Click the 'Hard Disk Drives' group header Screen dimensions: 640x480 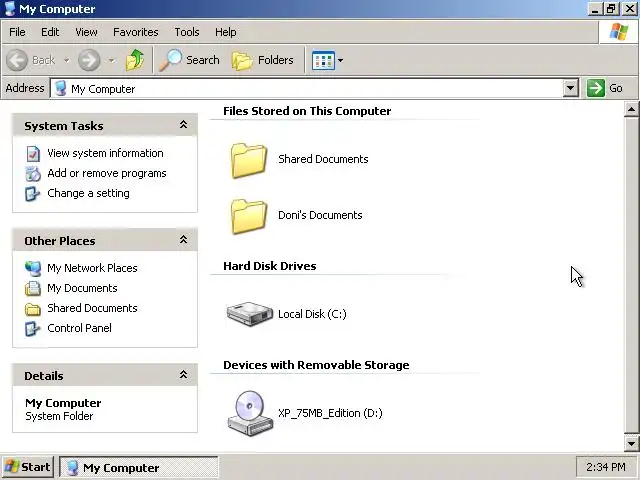tap(270, 266)
